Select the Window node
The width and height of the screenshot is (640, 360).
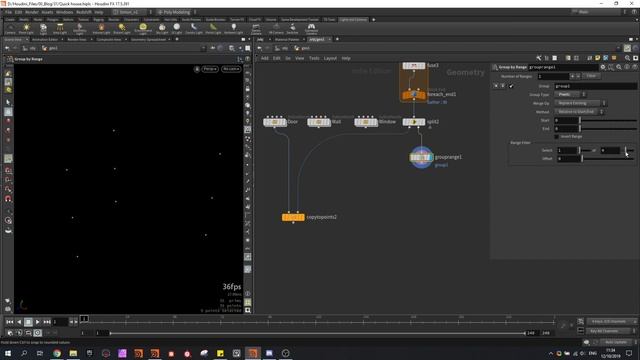tap(366, 122)
